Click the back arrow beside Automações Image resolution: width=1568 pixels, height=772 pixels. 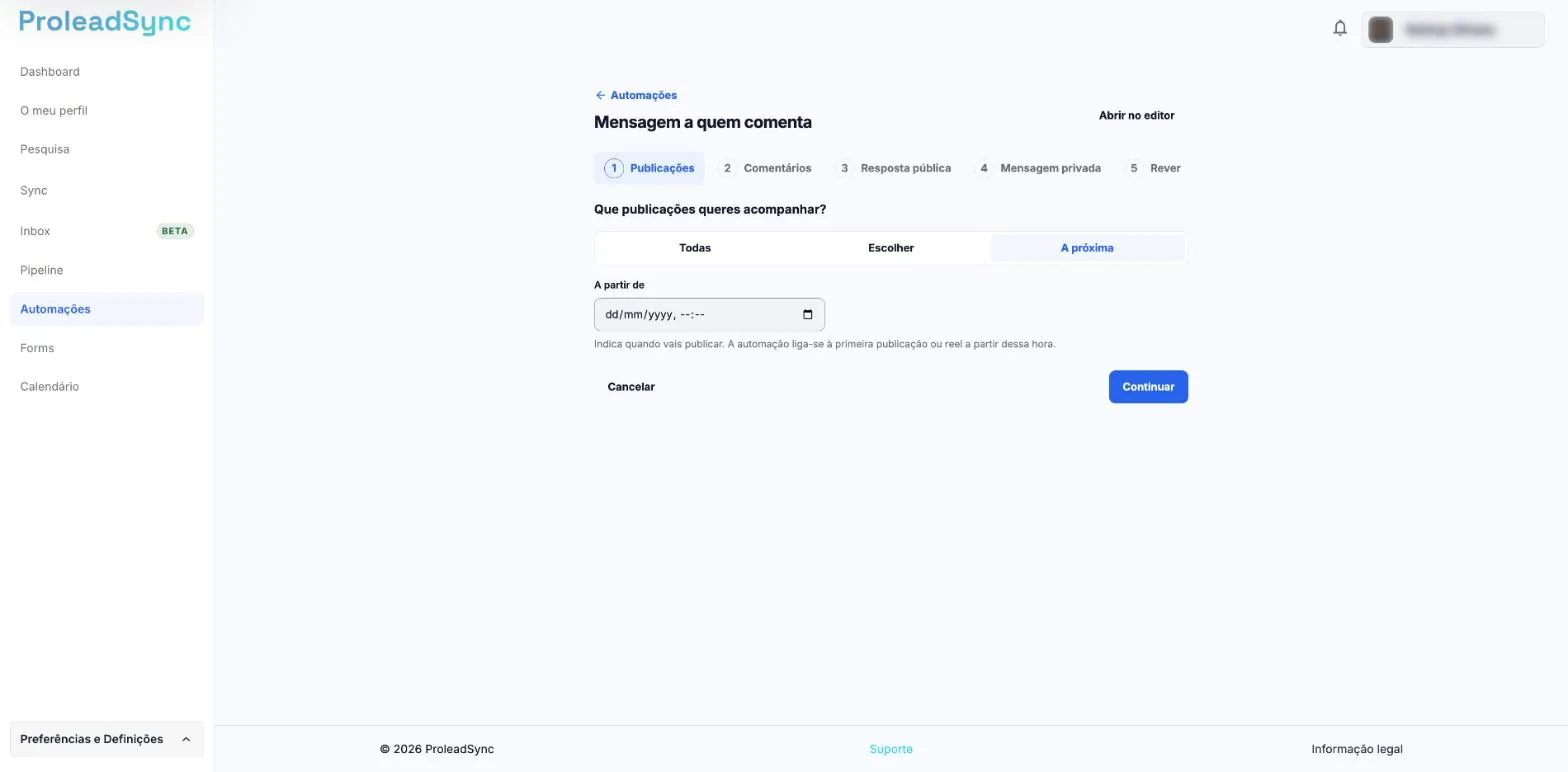pyautogui.click(x=600, y=95)
